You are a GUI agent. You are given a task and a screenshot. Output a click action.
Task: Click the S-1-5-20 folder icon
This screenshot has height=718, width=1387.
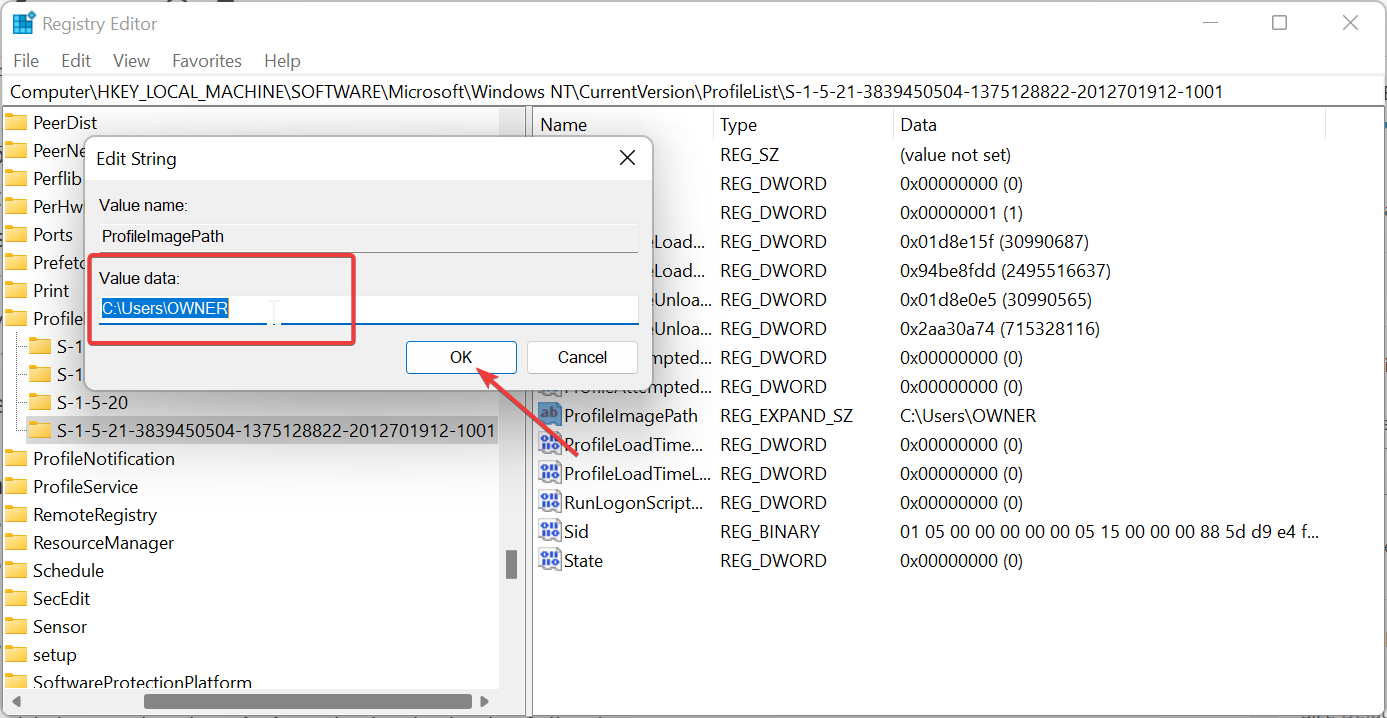[40, 402]
